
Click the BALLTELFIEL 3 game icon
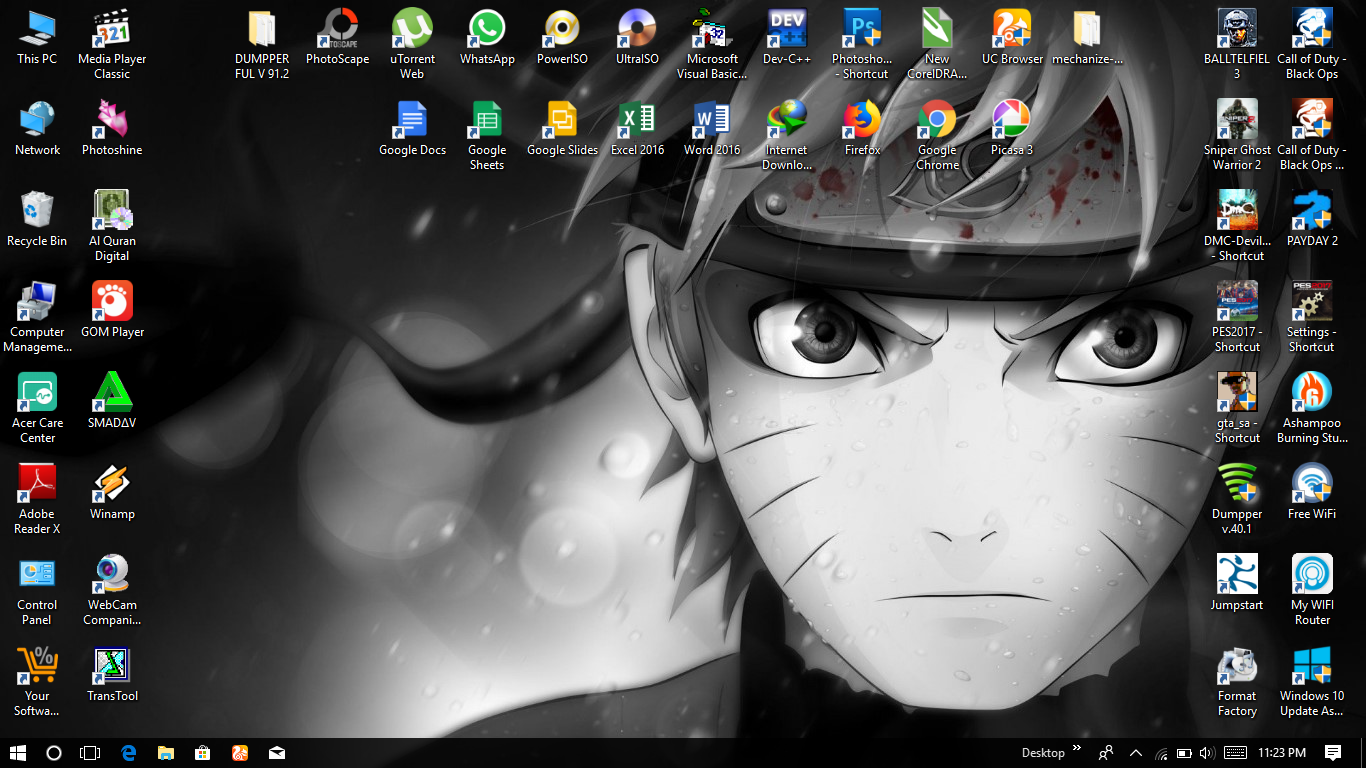(x=1237, y=29)
